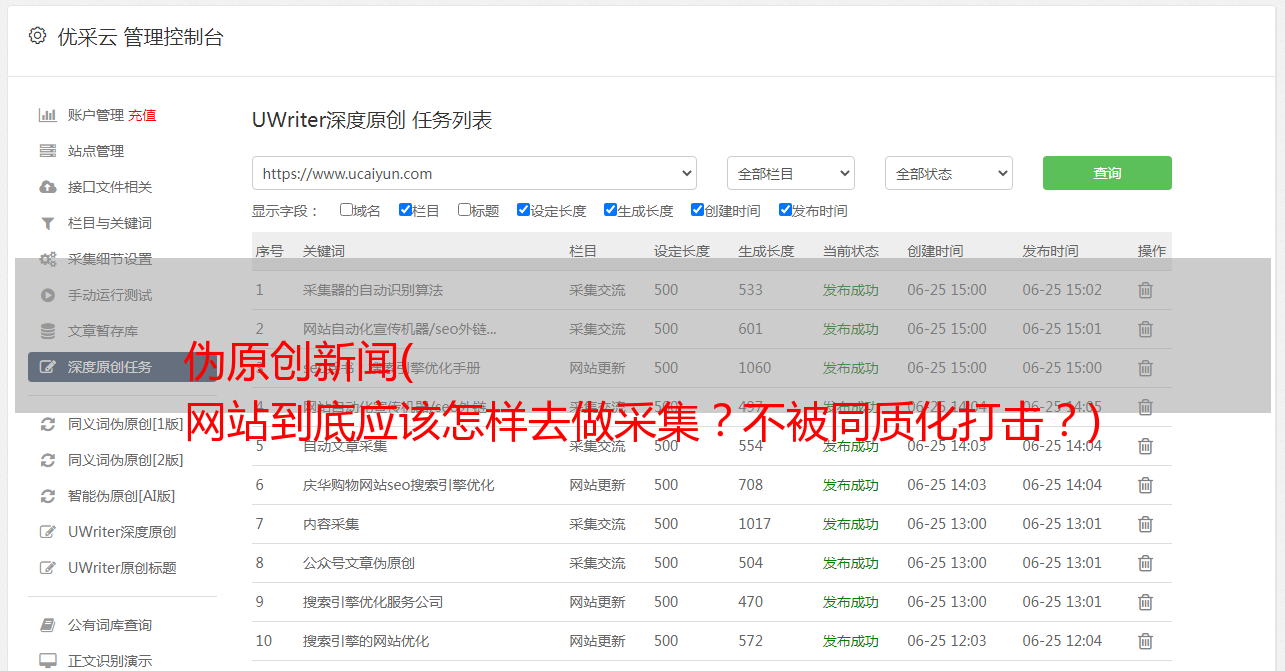Viewport: 1285px width, 671px height.
Task: Expand the 全部栏目 dropdown
Action: [x=790, y=173]
